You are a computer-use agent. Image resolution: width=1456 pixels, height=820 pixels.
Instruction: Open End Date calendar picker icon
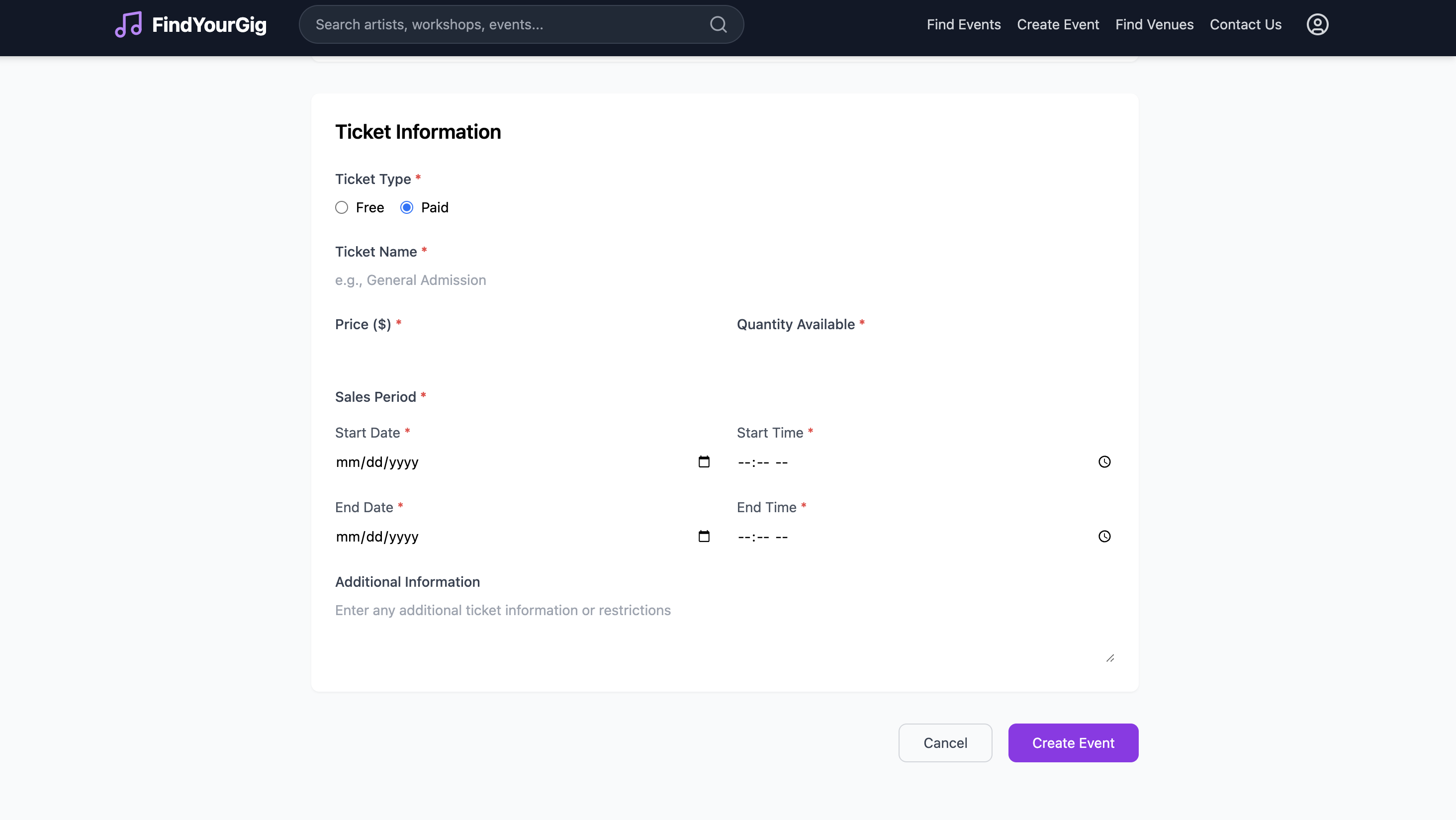(x=704, y=536)
